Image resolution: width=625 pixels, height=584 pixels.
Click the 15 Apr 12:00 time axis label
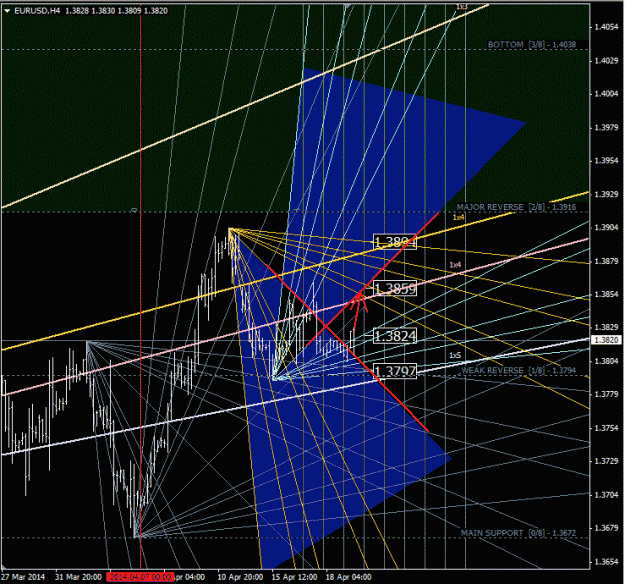(295, 577)
